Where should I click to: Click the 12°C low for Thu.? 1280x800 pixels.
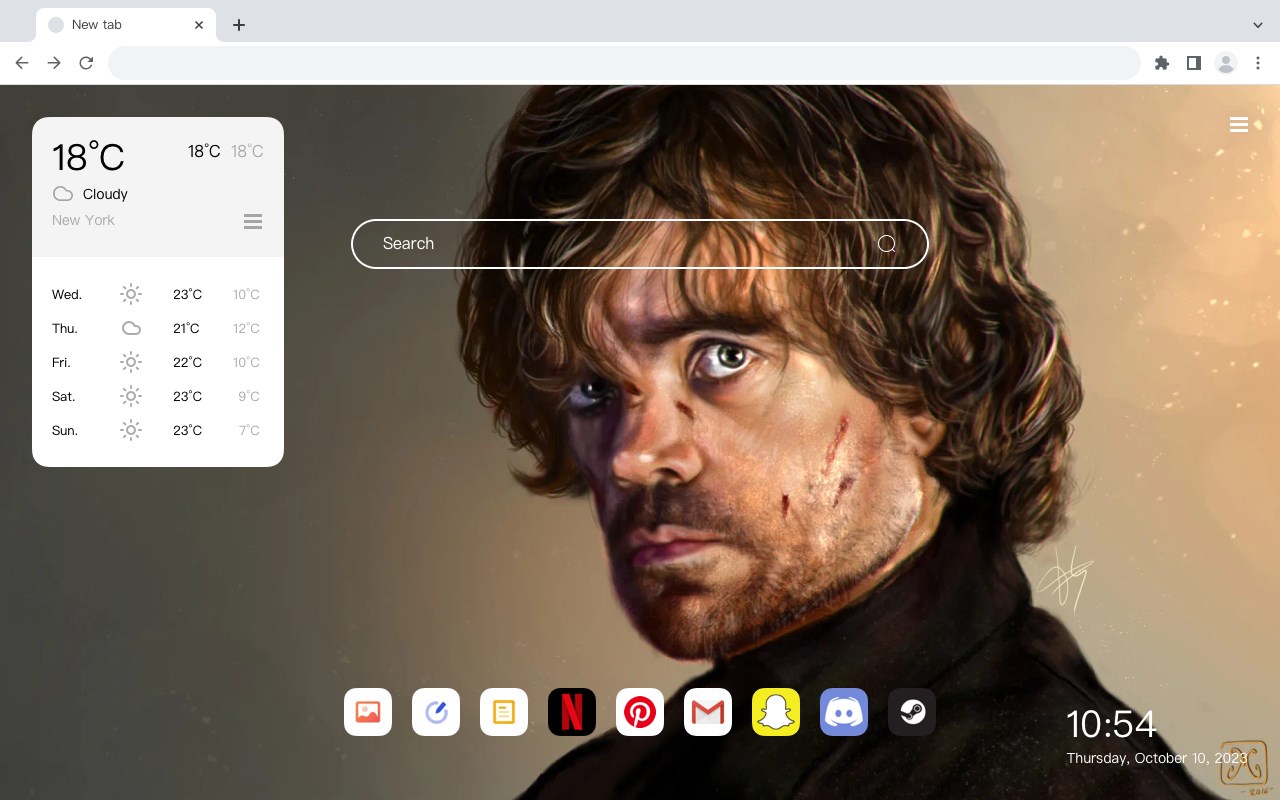(x=246, y=328)
